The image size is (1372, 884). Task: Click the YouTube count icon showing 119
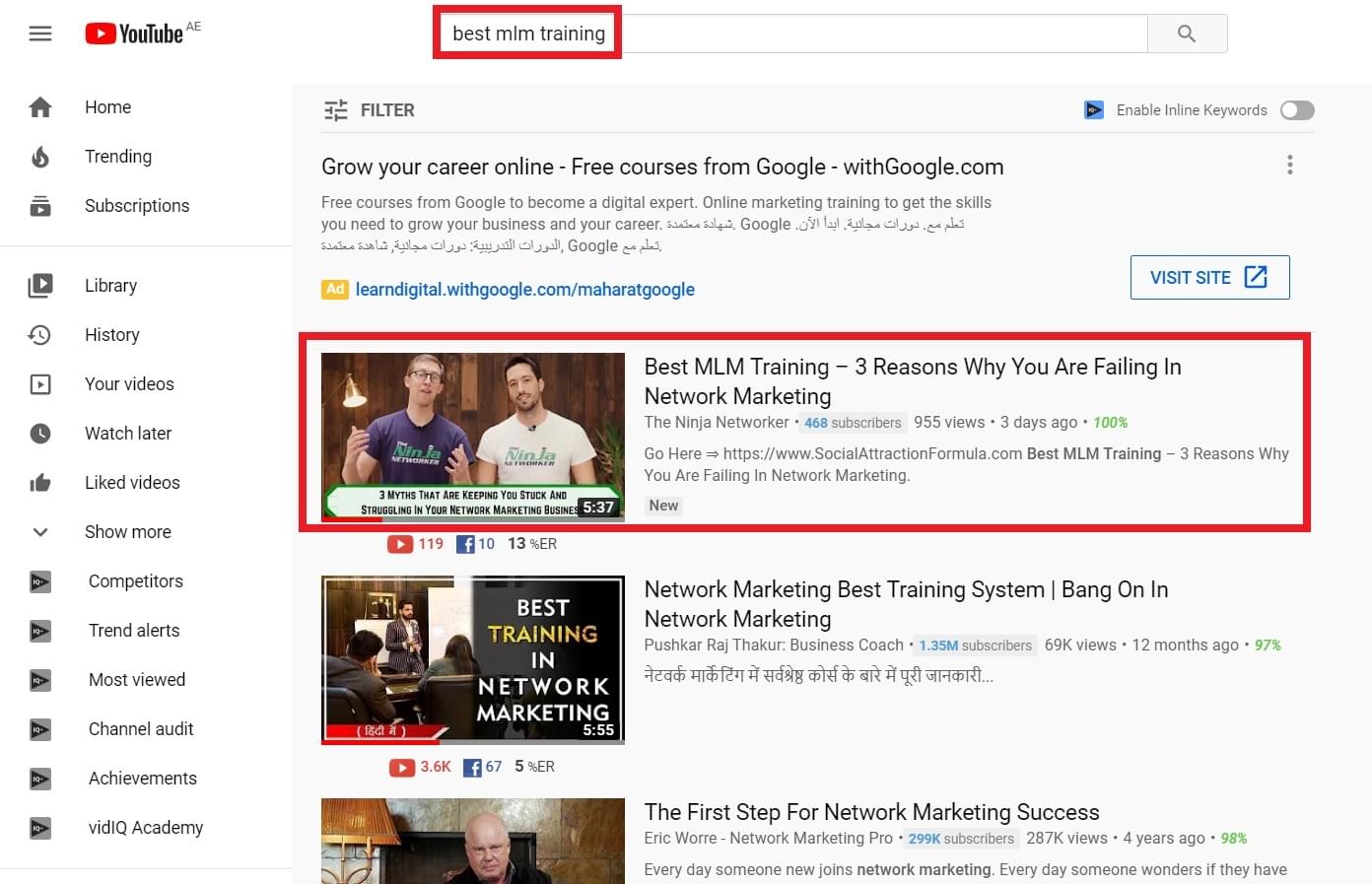[x=400, y=544]
